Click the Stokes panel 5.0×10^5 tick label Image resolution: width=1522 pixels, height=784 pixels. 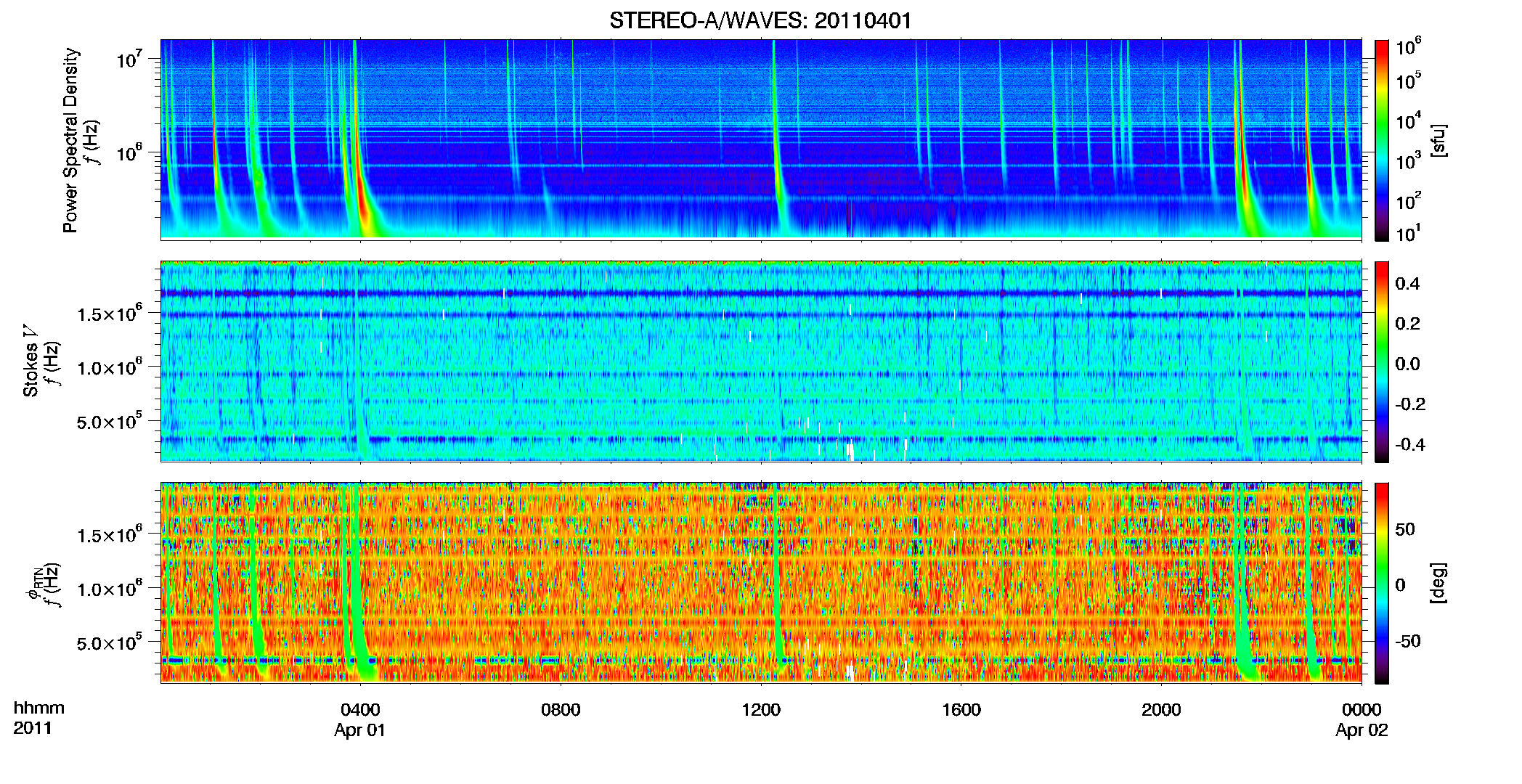click(x=110, y=421)
